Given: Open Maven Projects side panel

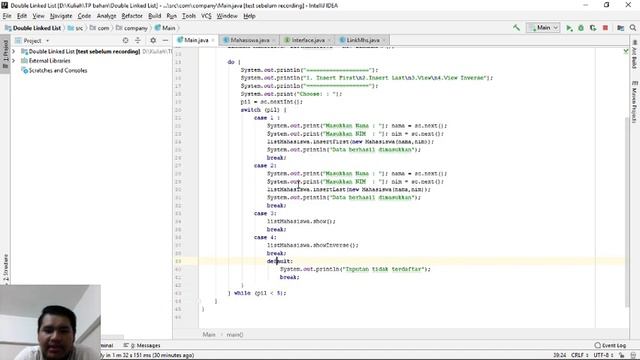Looking at the screenshot, I should (634, 102).
